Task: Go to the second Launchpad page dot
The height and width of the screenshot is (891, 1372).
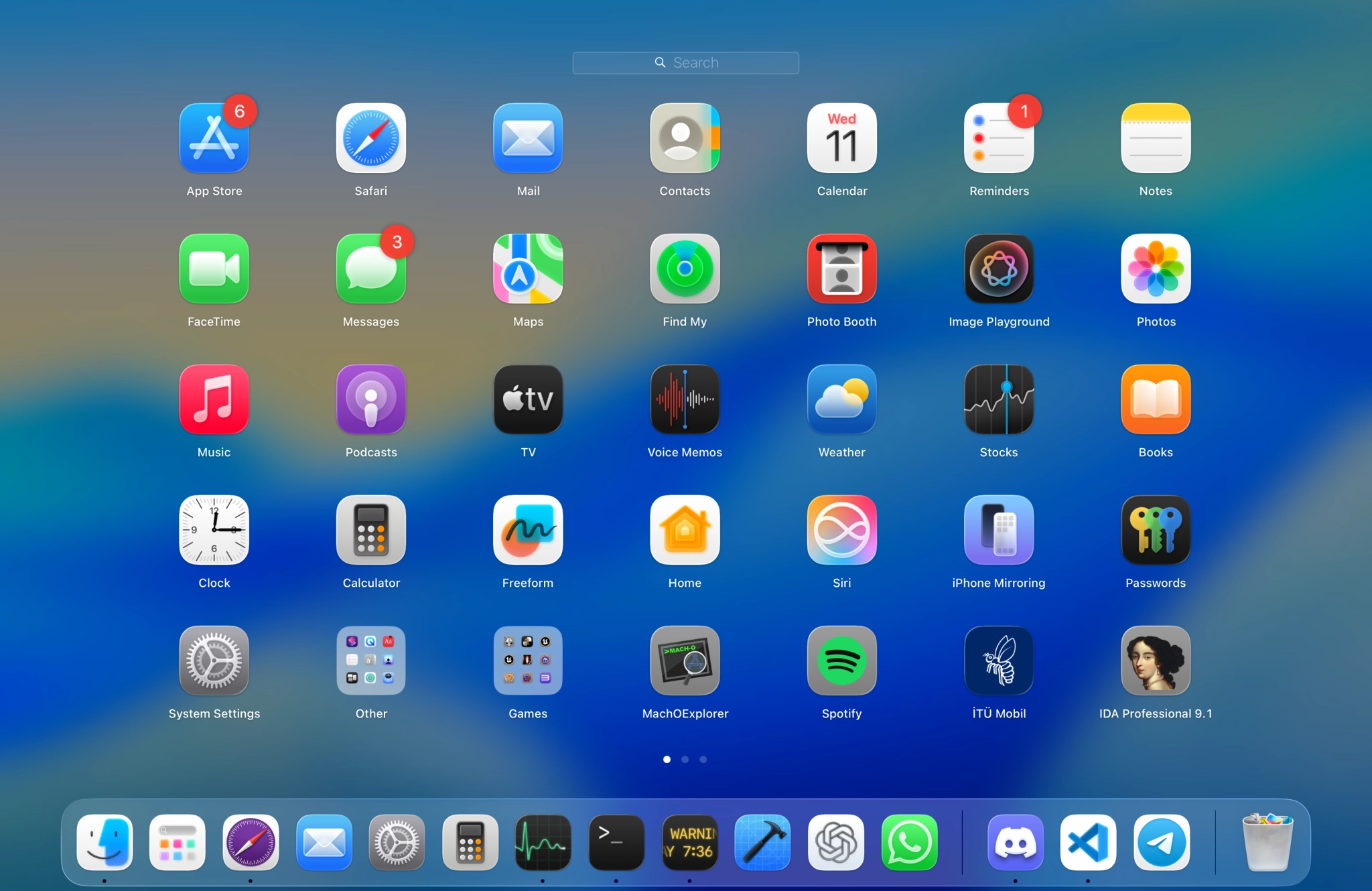Action: point(685,759)
